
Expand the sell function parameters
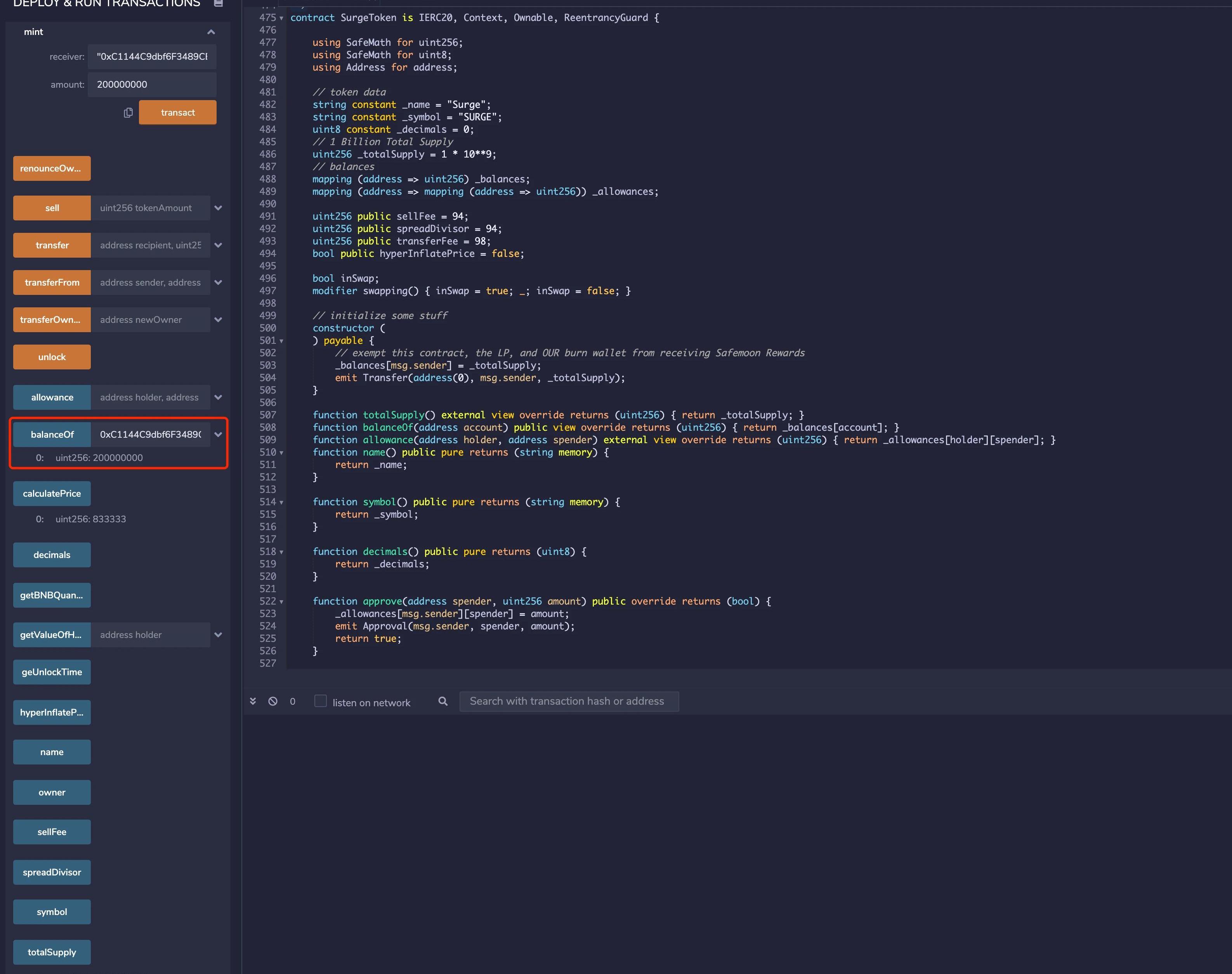point(218,208)
